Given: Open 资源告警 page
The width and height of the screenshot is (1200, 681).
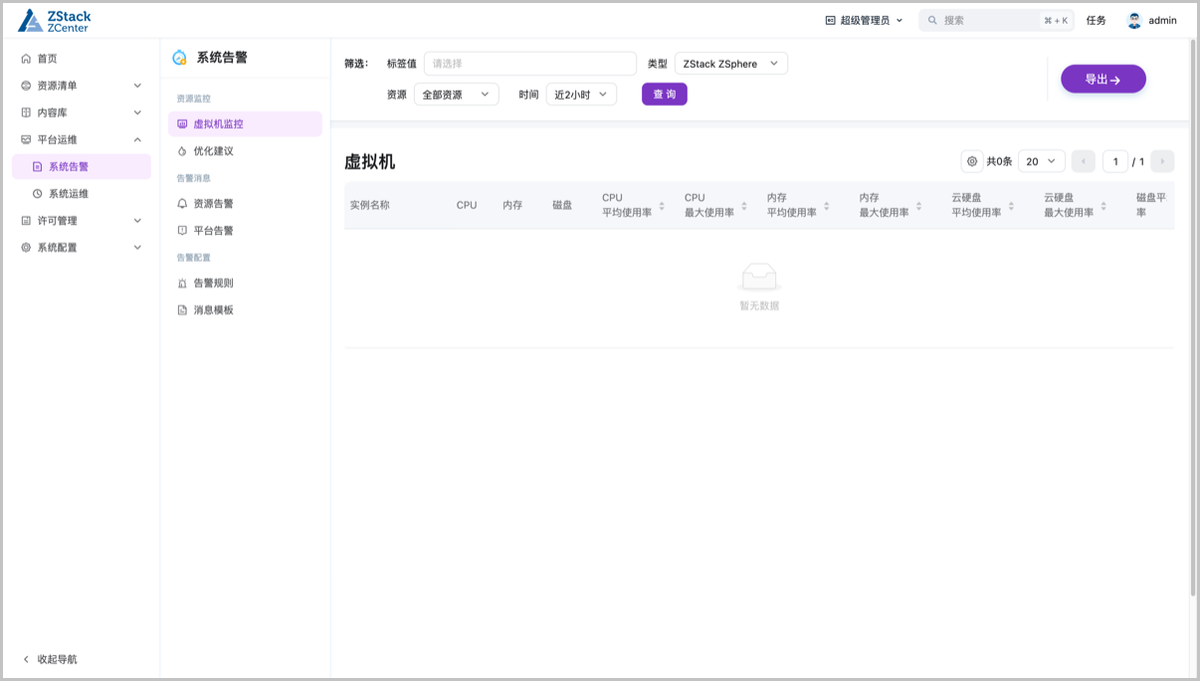Looking at the screenshot, I should tap(245, 204).
